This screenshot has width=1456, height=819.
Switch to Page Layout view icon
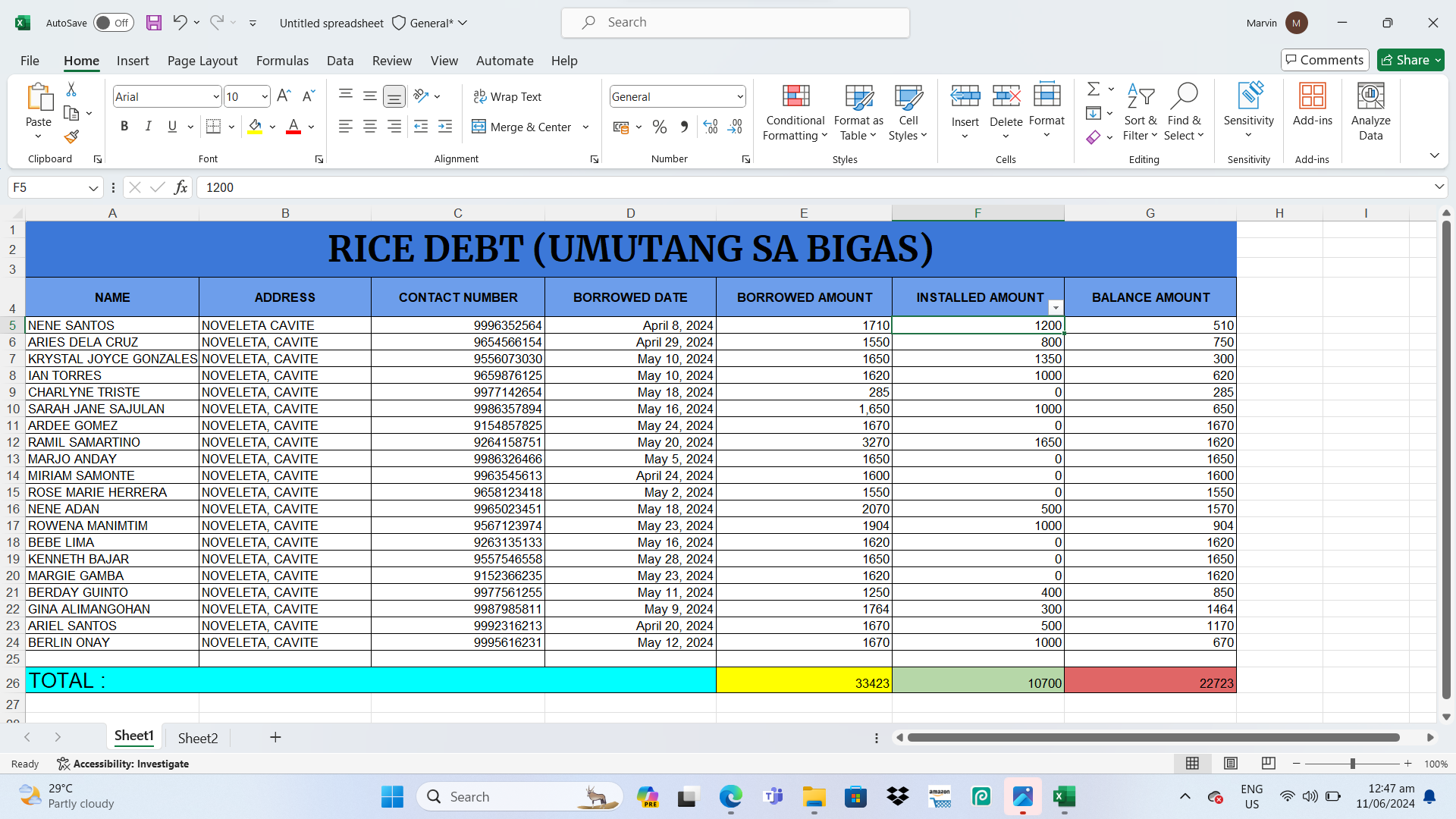click(x=1231, y=764)
